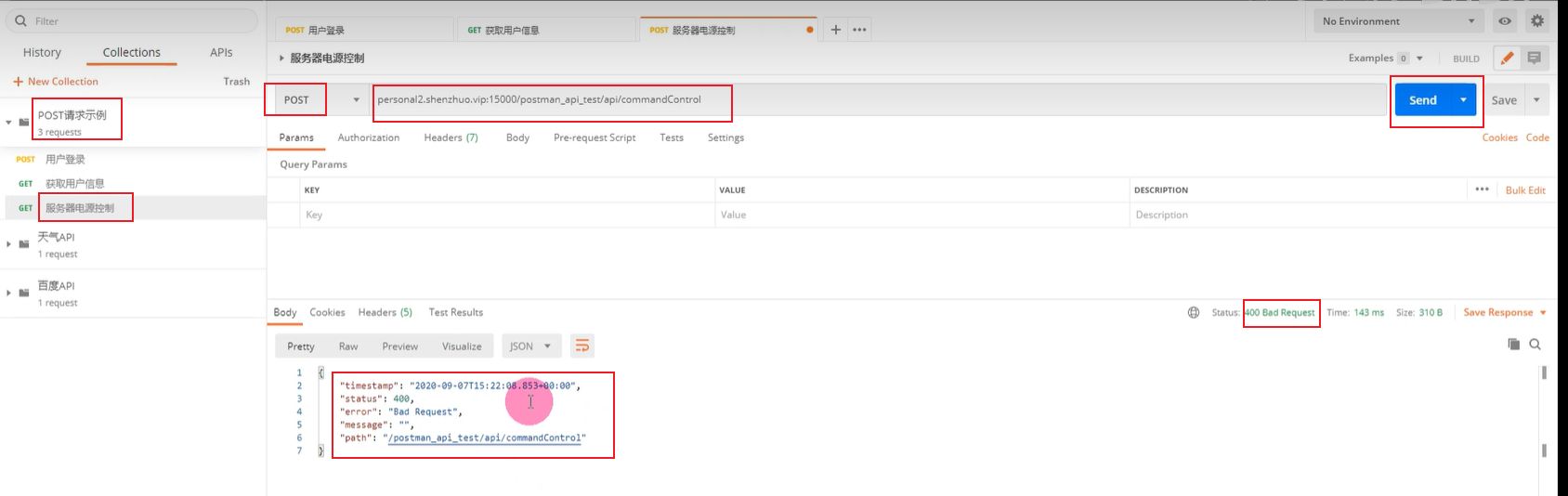
Task: Open environment quick look eye icon
Action: pos(1504,21)
